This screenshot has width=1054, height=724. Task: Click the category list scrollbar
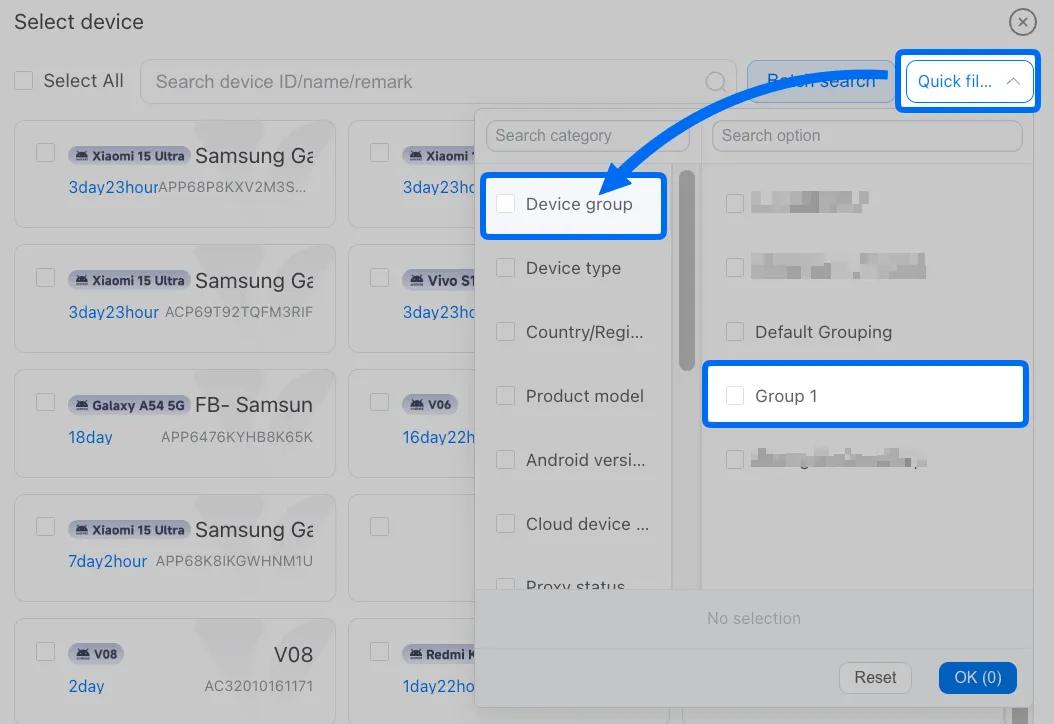click(686, 270)
